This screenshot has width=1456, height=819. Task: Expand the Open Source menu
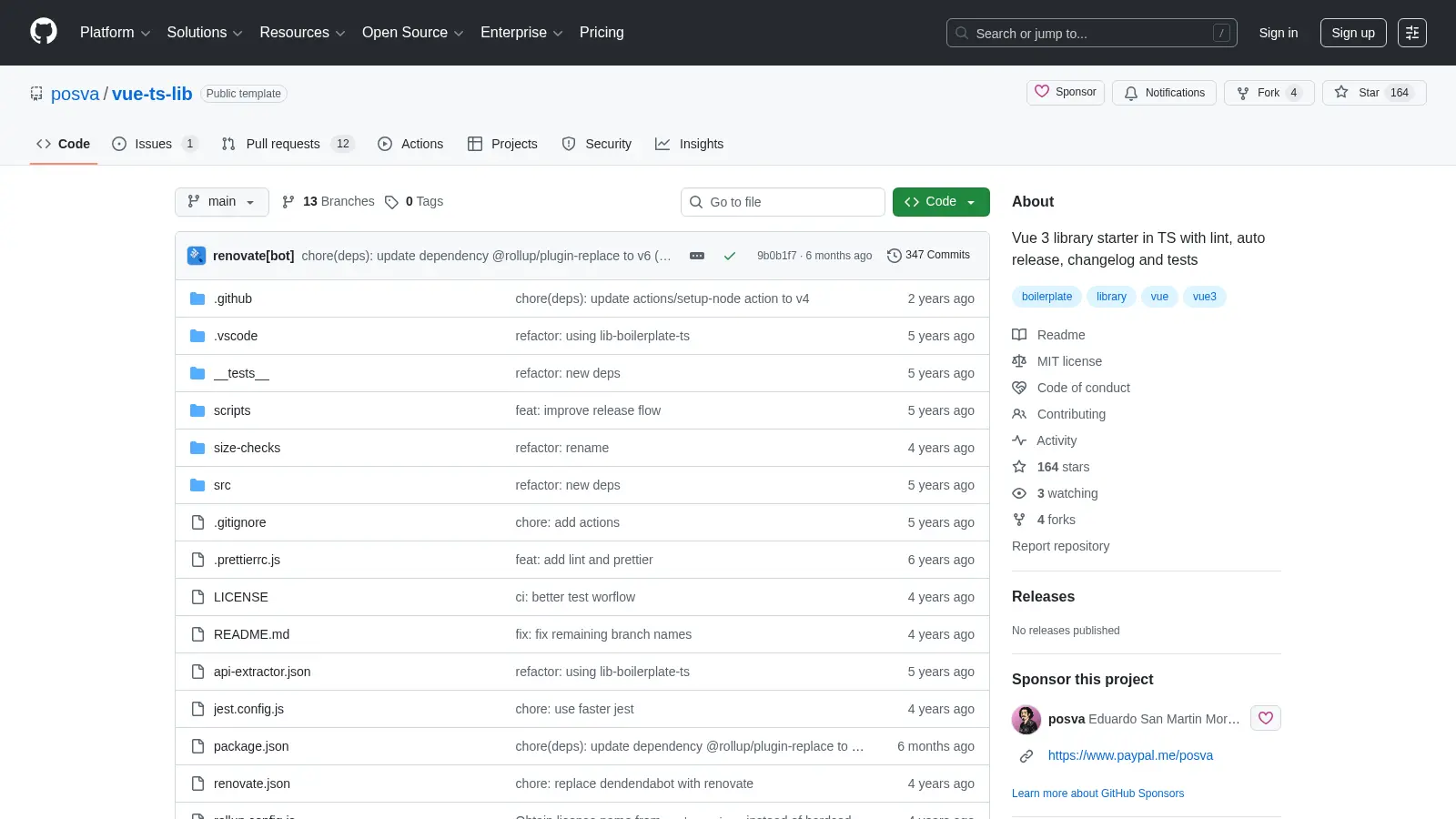[x=413, y=33]
